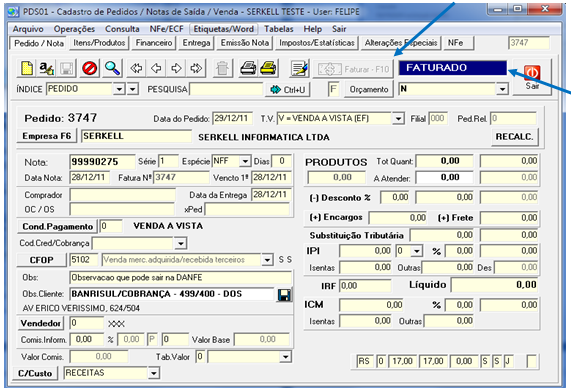571x392 pixels.
Task: Go to first record with double-left arrow
Action: click(x=136, y=68)
